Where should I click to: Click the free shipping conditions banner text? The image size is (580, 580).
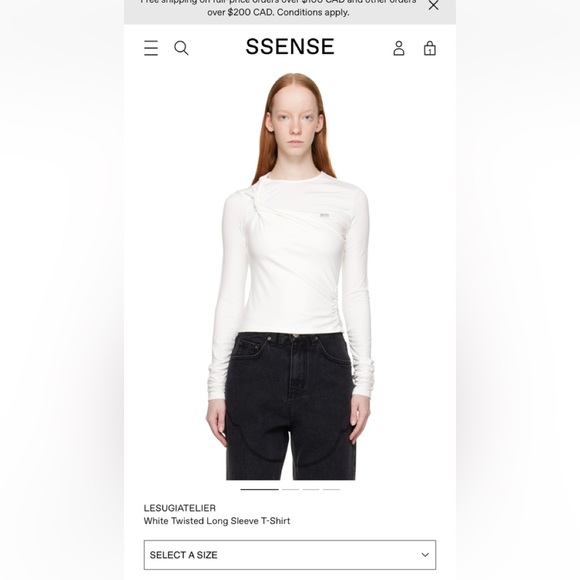tap(278, 8)
